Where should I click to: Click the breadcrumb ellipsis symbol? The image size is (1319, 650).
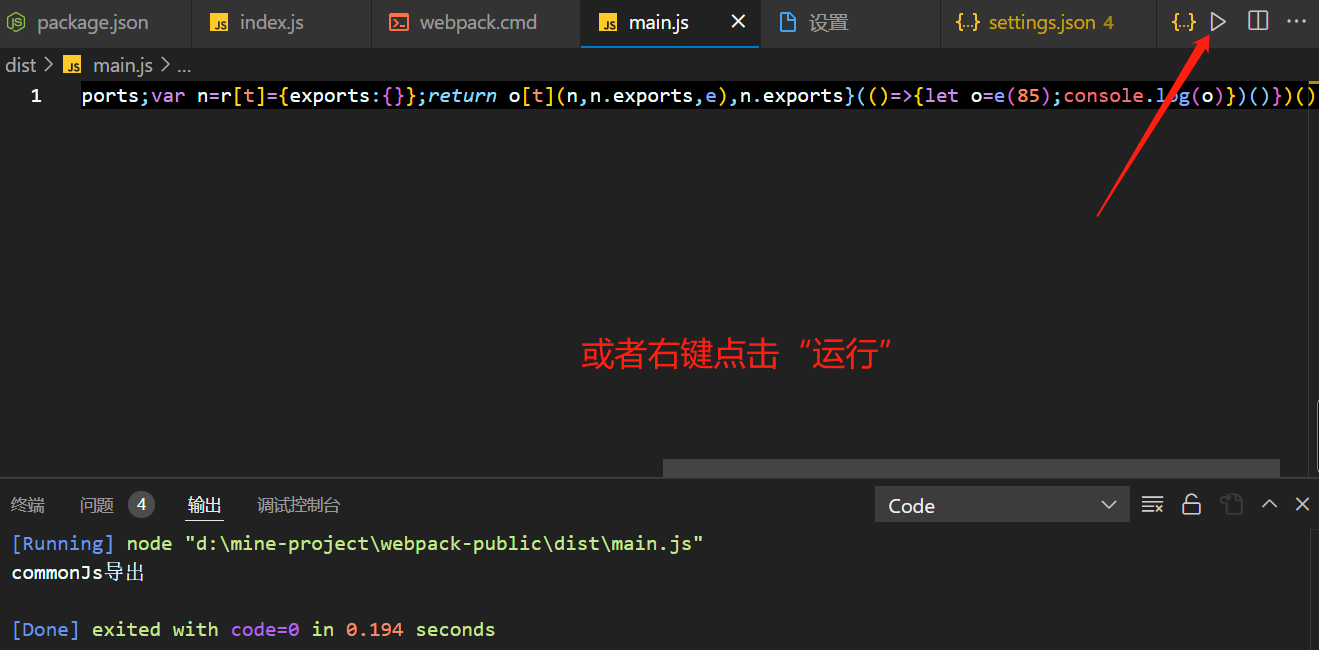(x=183, y=67)
